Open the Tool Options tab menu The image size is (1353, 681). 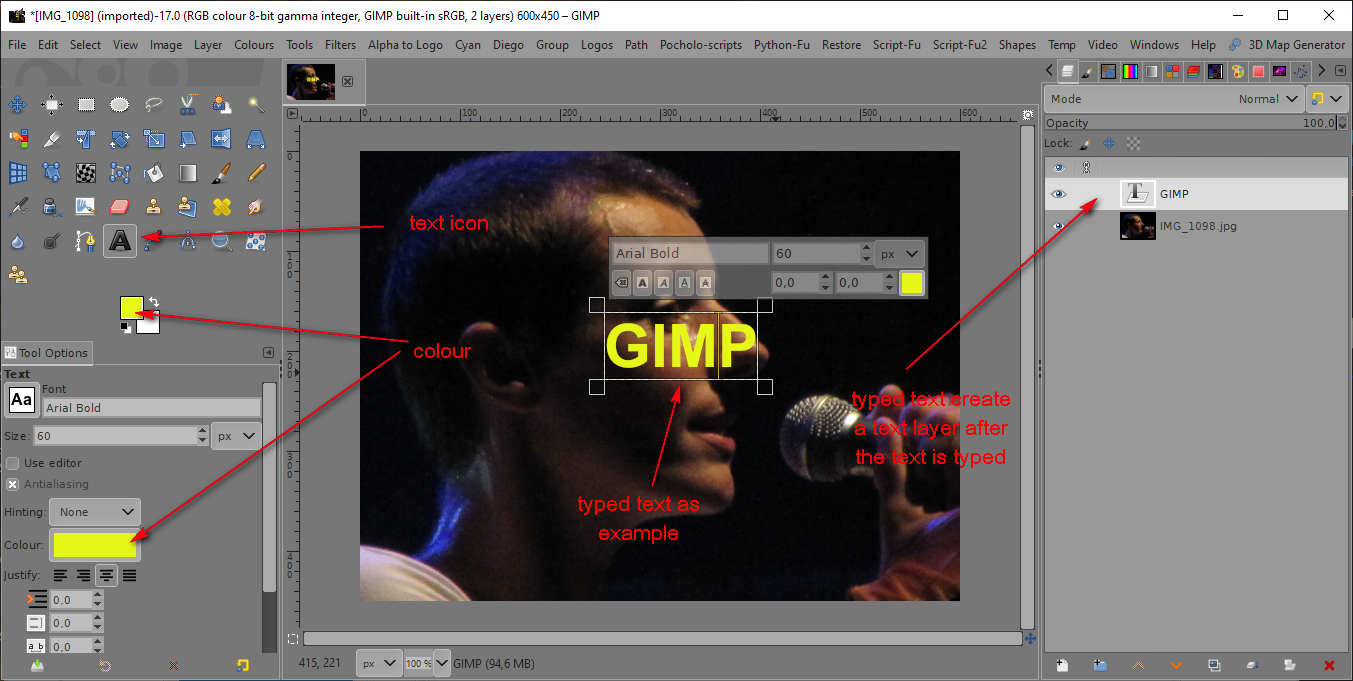pyautogui.click(x=268, y=352)
